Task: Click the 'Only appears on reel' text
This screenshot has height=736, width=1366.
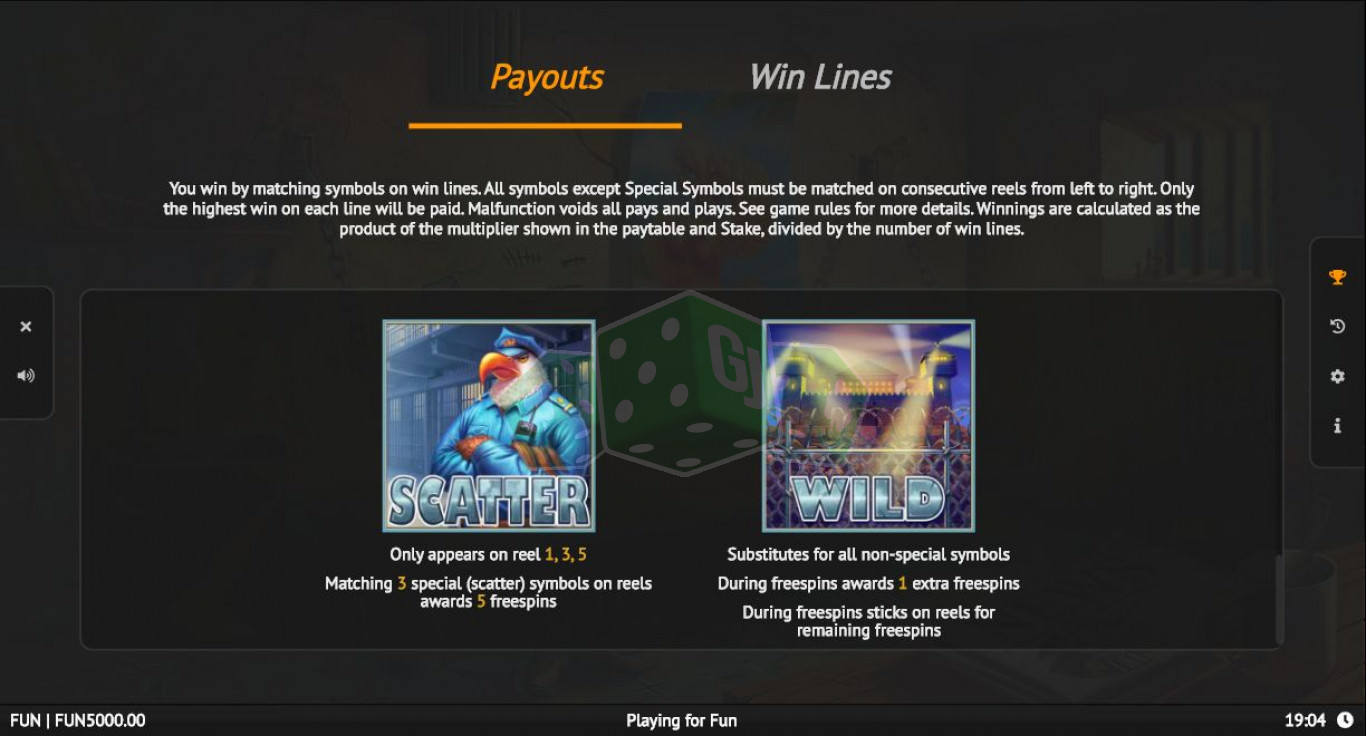Action: pos(465,554)
